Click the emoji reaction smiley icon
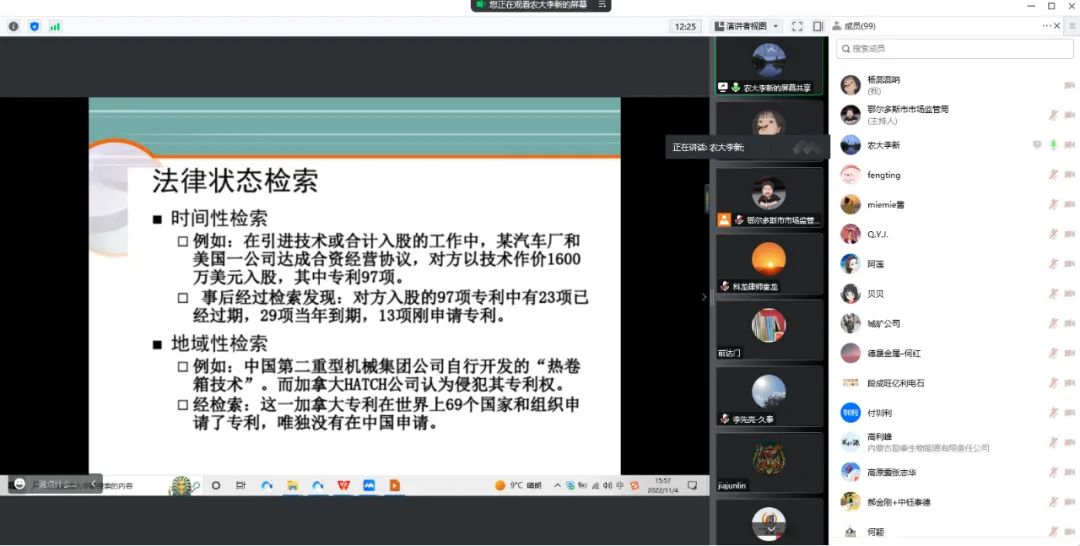The image size is (1080, 546). (x=19, y=483)
